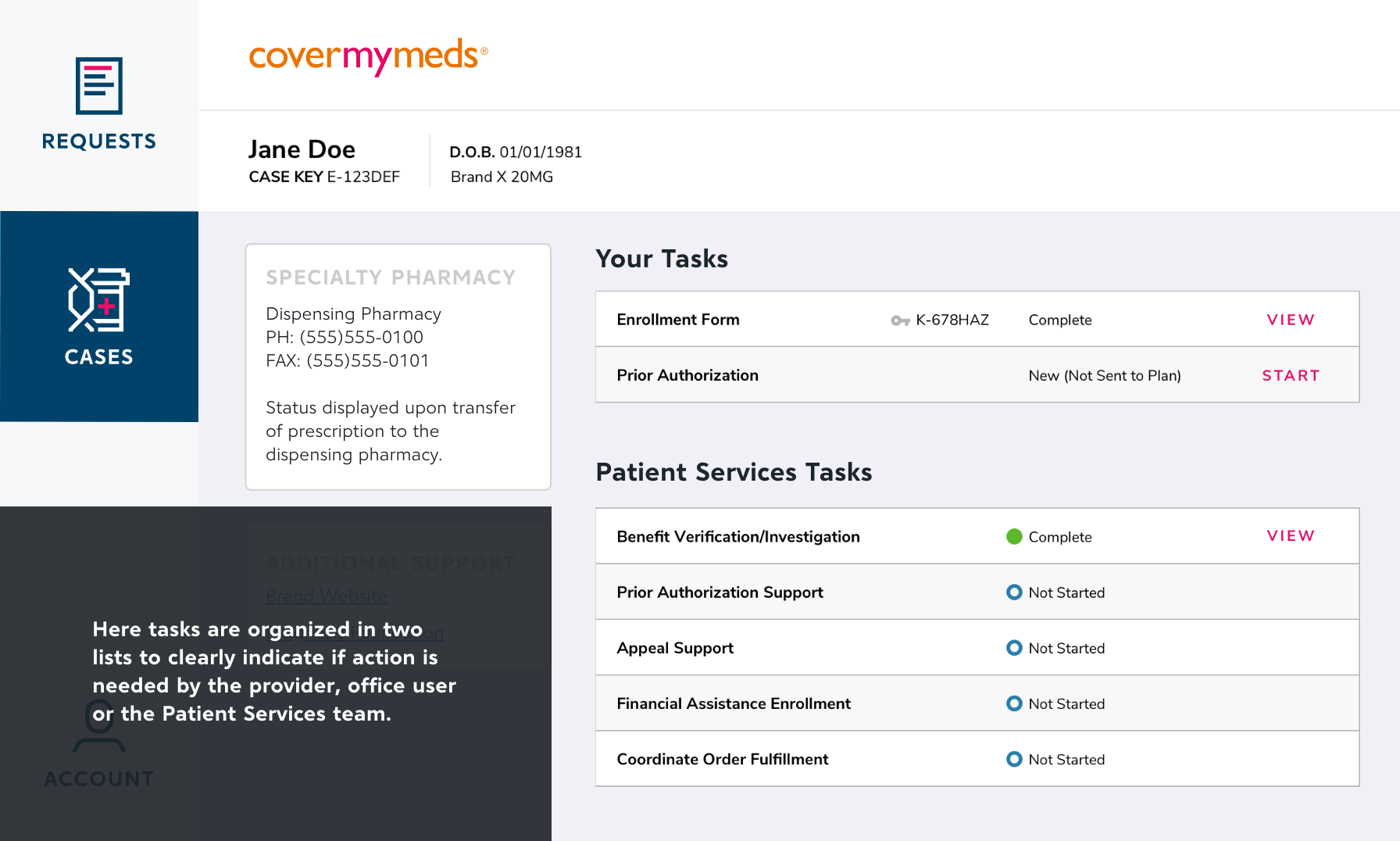This screenshot has width=1400, height=841.
Task: Open the Requests document icon
Action: [98, 85]
